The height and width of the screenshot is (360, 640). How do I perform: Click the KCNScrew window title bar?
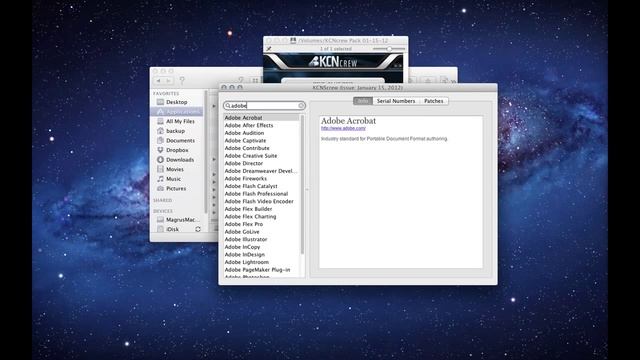[358, 87]
